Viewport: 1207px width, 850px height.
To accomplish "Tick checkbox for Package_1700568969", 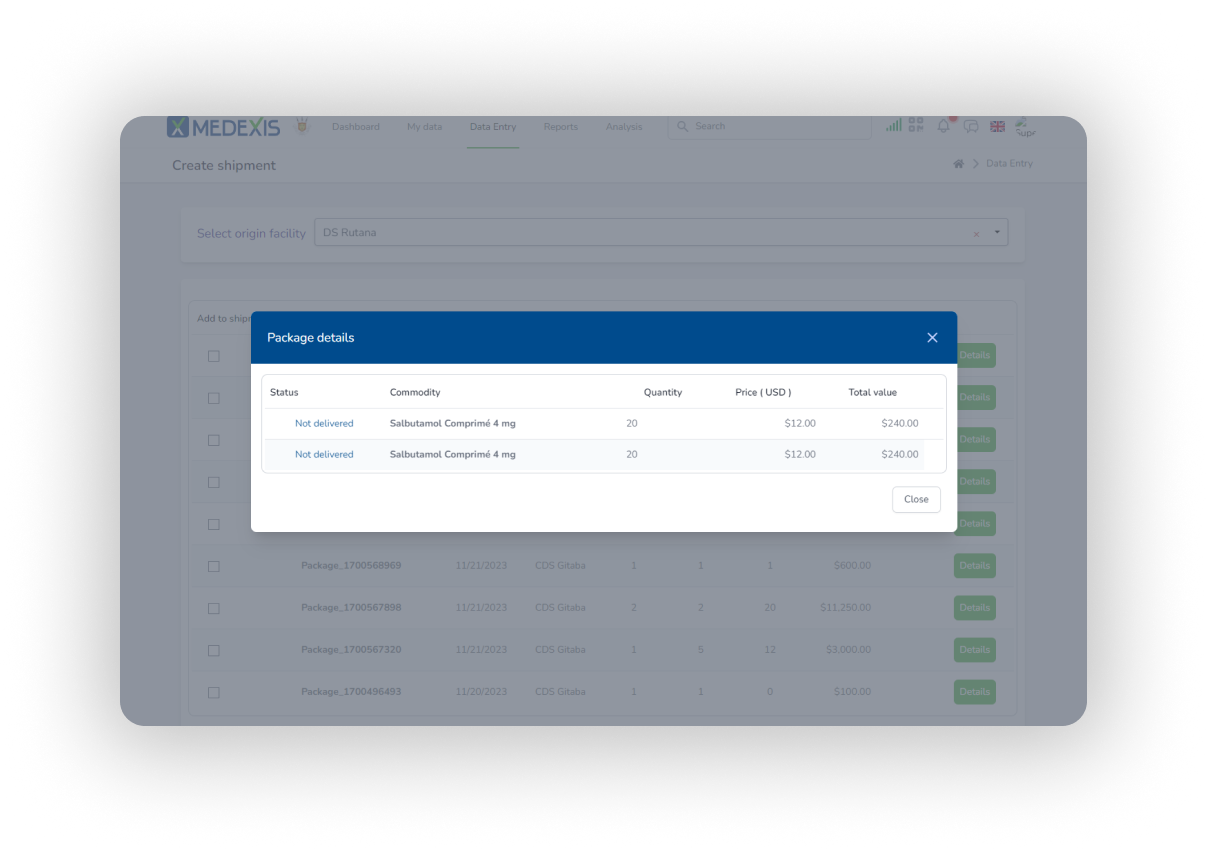I will (214, 566).
